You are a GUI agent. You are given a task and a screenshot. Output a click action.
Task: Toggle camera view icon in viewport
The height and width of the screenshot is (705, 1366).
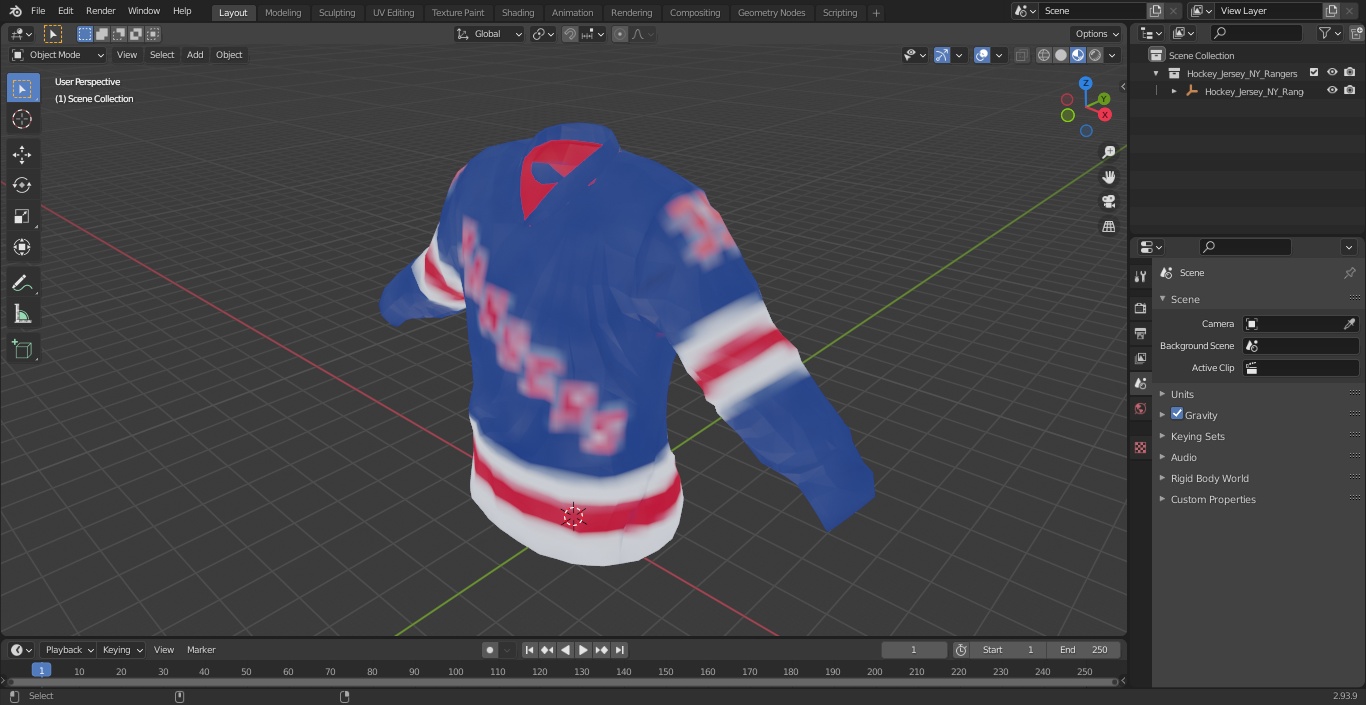pyautogui.click(x=1109, y=202)
